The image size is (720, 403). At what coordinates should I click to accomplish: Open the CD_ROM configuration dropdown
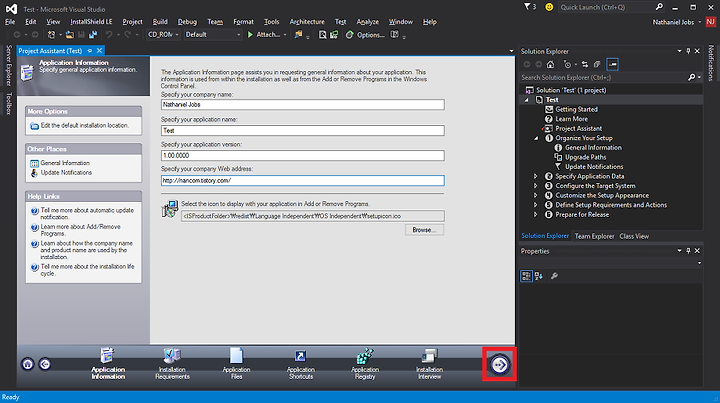163,34
